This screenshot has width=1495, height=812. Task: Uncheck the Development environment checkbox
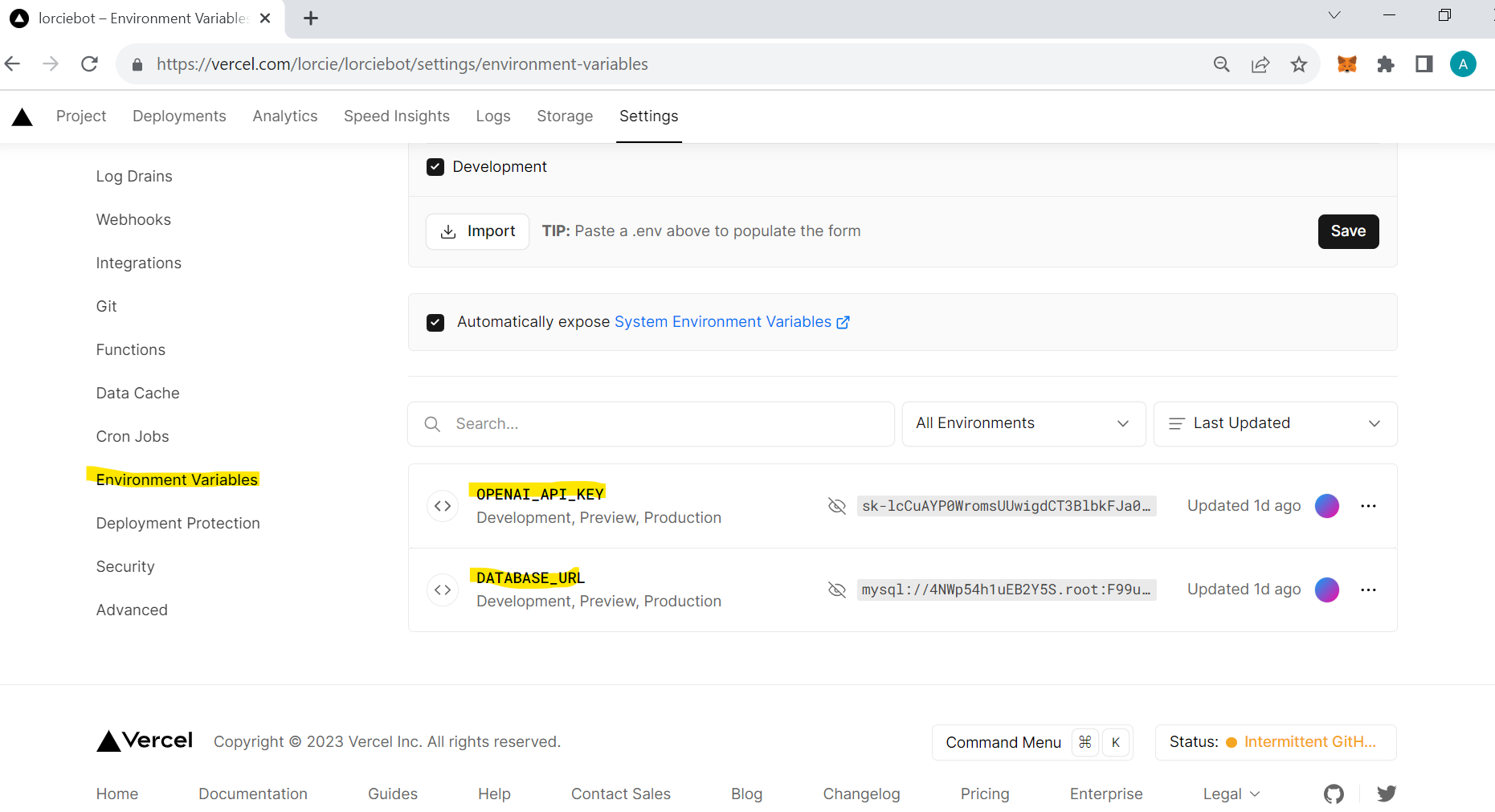click(x=435, y=167)
